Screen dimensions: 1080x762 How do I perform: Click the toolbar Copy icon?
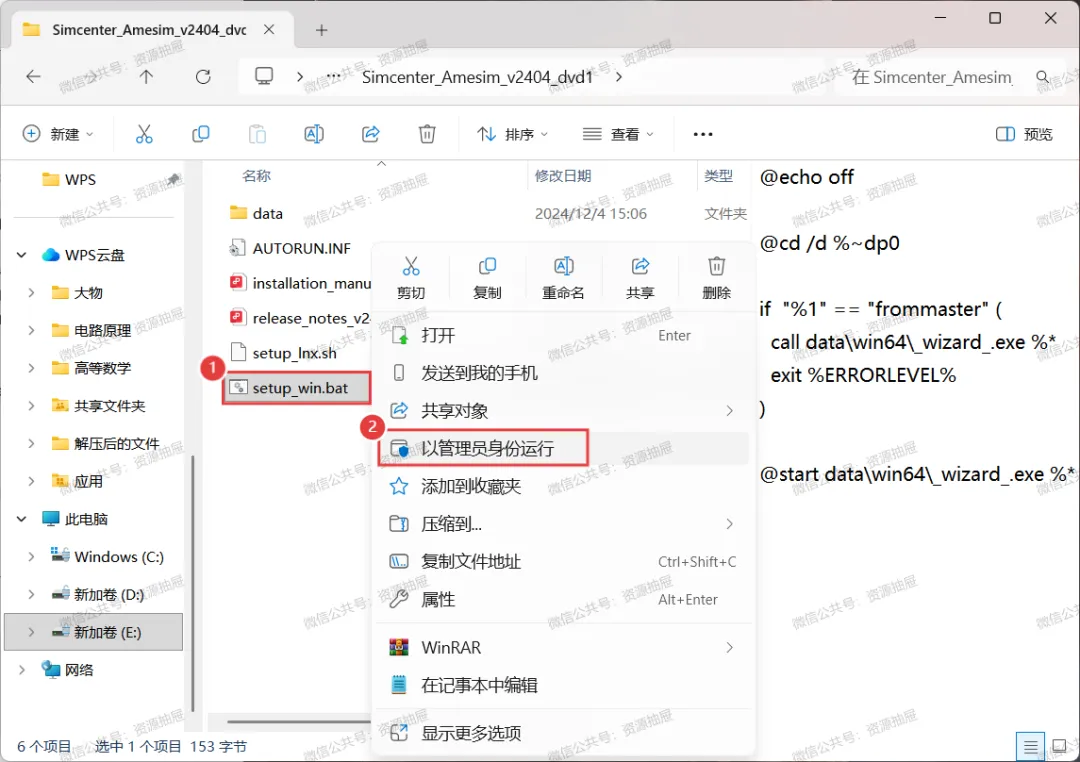click(200, 134)
